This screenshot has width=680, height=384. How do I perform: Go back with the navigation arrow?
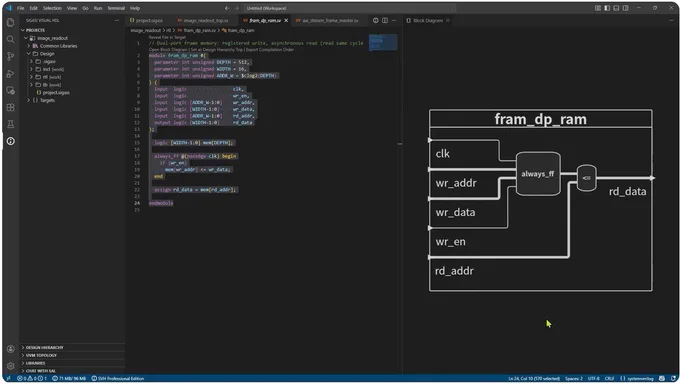point(227,8)
